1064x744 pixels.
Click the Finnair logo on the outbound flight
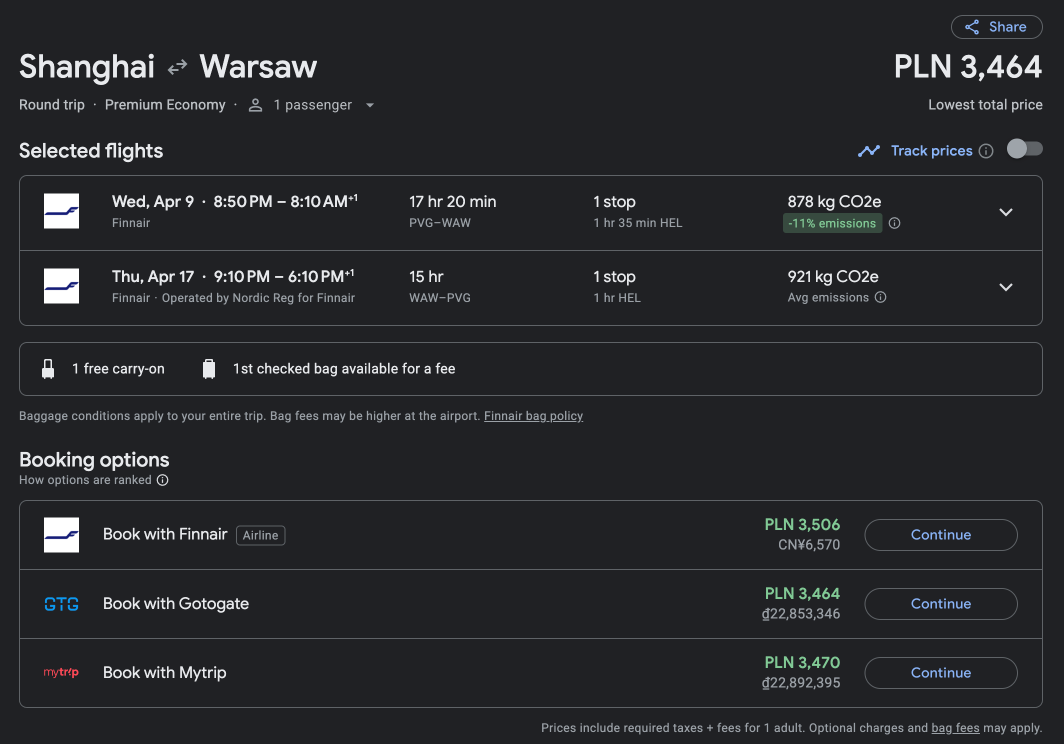(x=61, y=211)
